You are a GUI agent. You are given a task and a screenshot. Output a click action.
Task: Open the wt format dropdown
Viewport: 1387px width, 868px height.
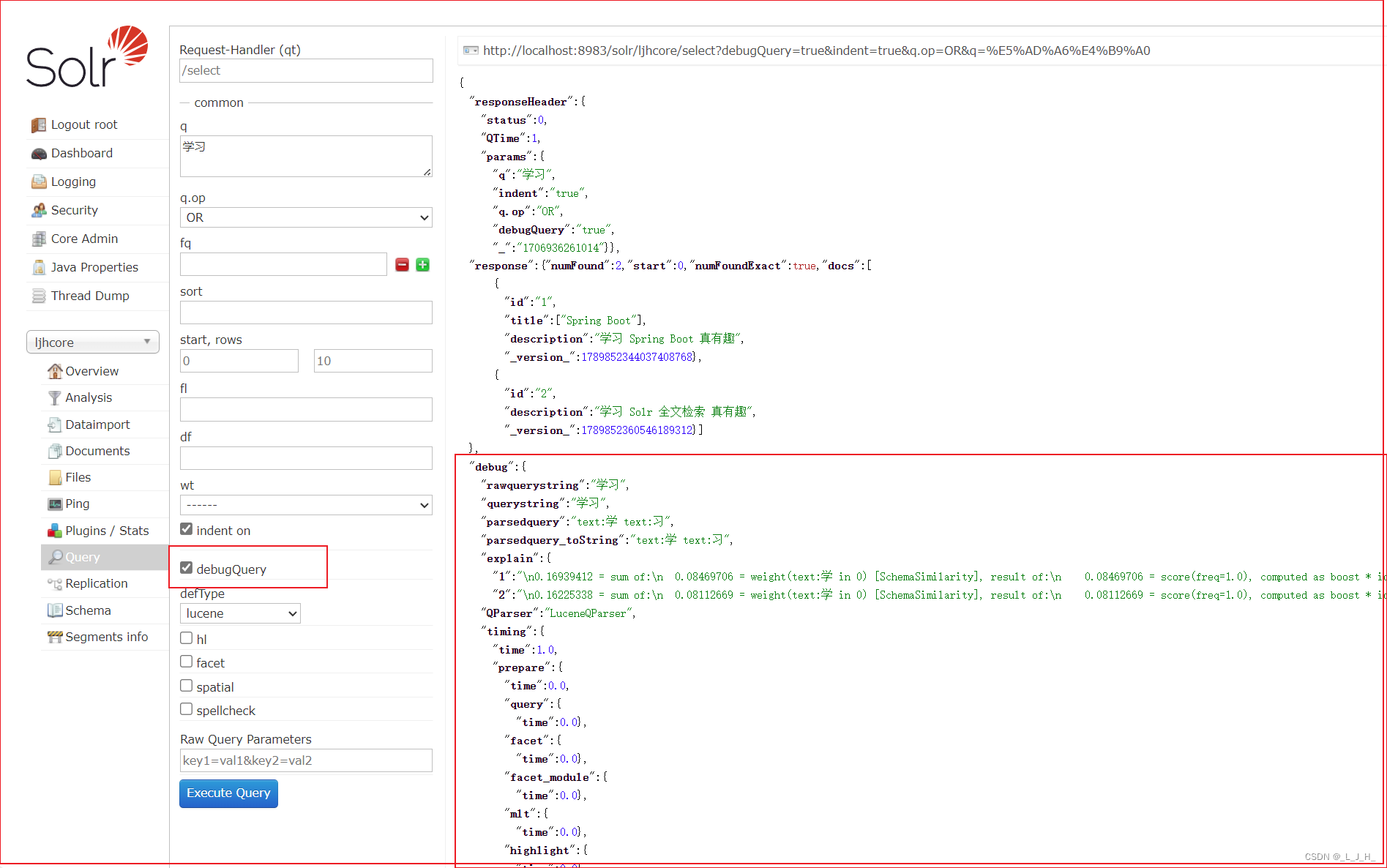tap(306, 505)
